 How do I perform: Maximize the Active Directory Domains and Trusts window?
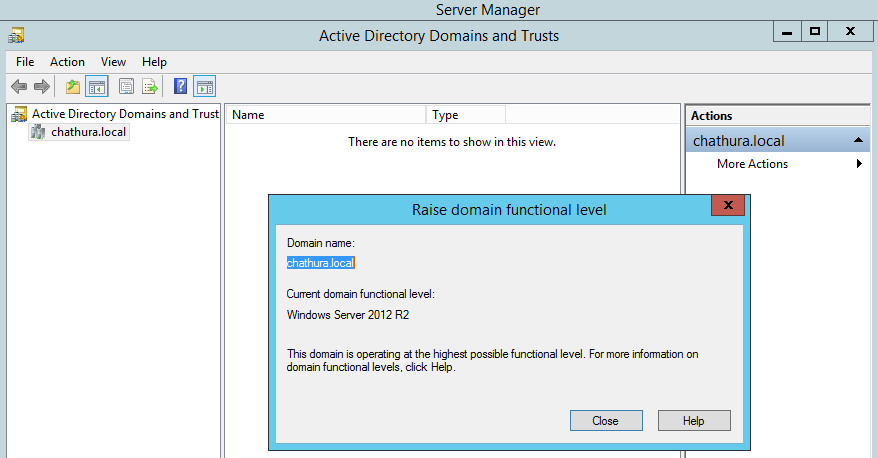coord(815,32)
